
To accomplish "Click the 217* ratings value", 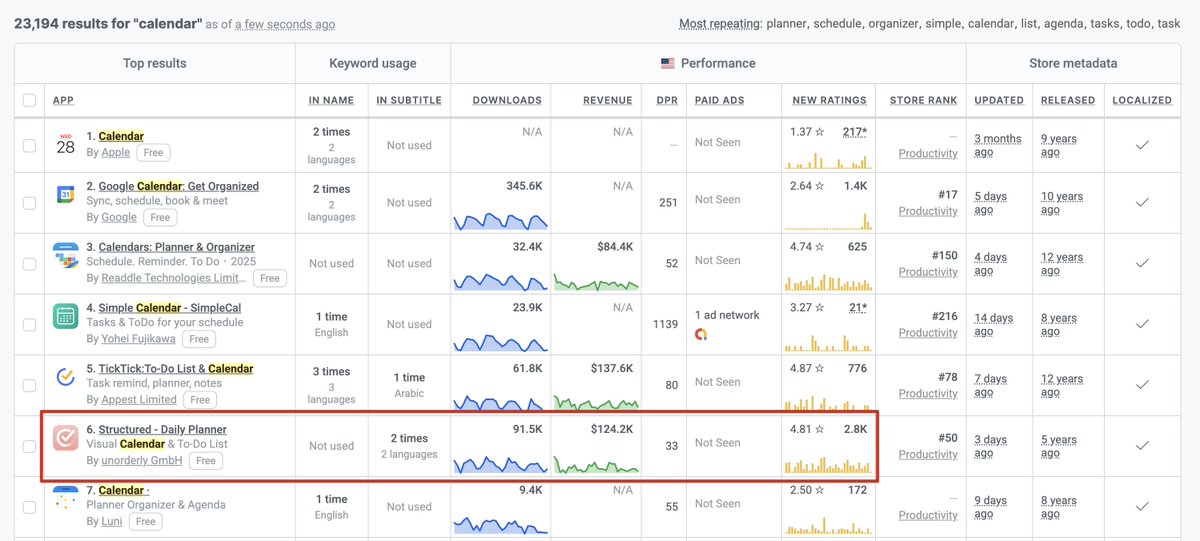I will click(855, 132).
